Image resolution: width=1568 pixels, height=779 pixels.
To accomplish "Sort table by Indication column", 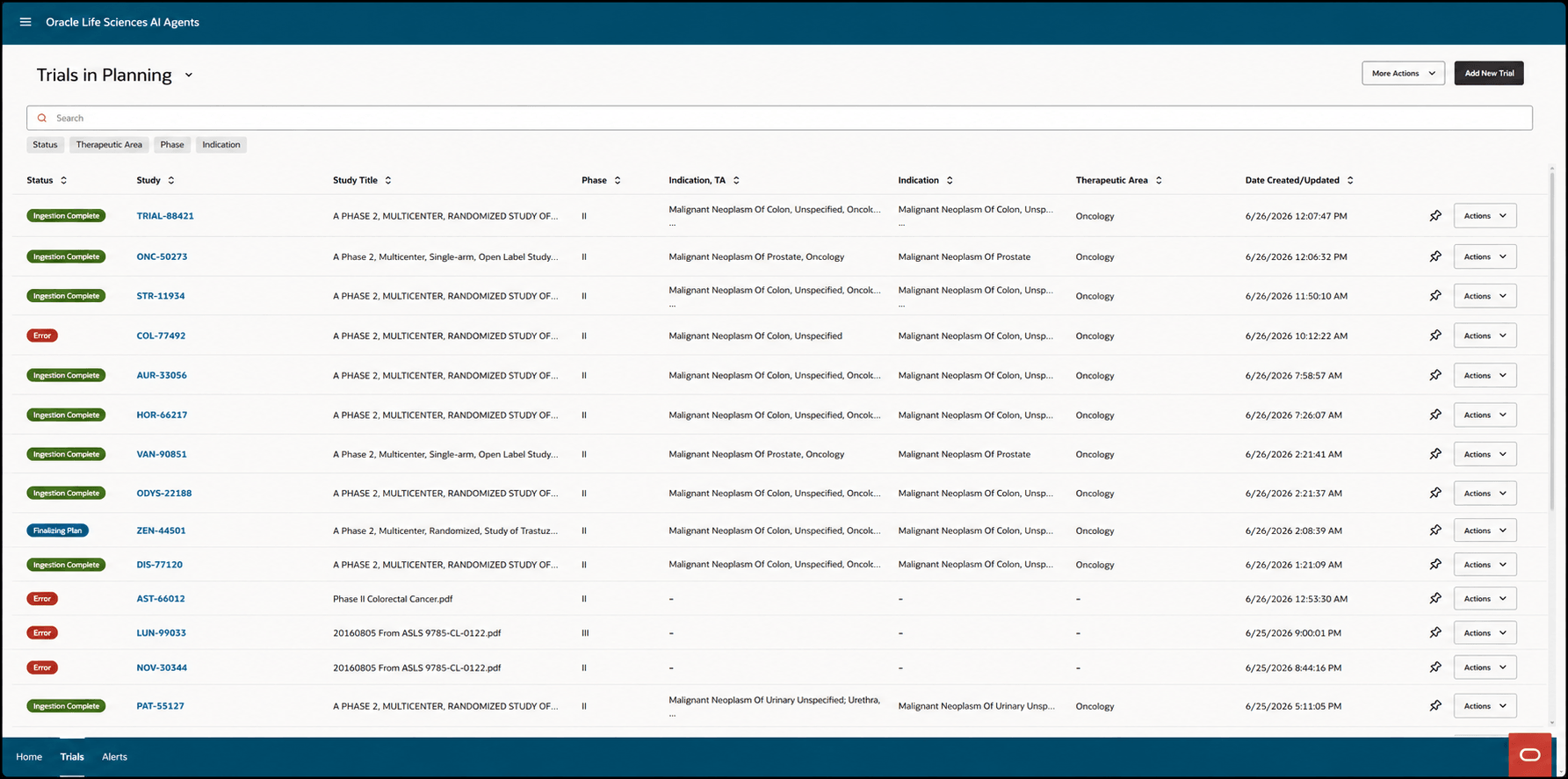I will click(950, 180).
